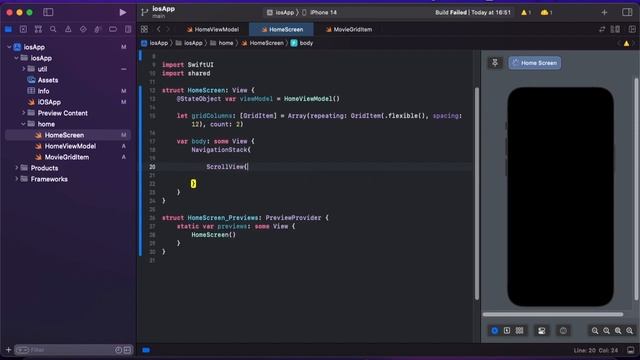The image size is (640, 360).
Task: Select the Assets catalog
Action: click(43, 80)
